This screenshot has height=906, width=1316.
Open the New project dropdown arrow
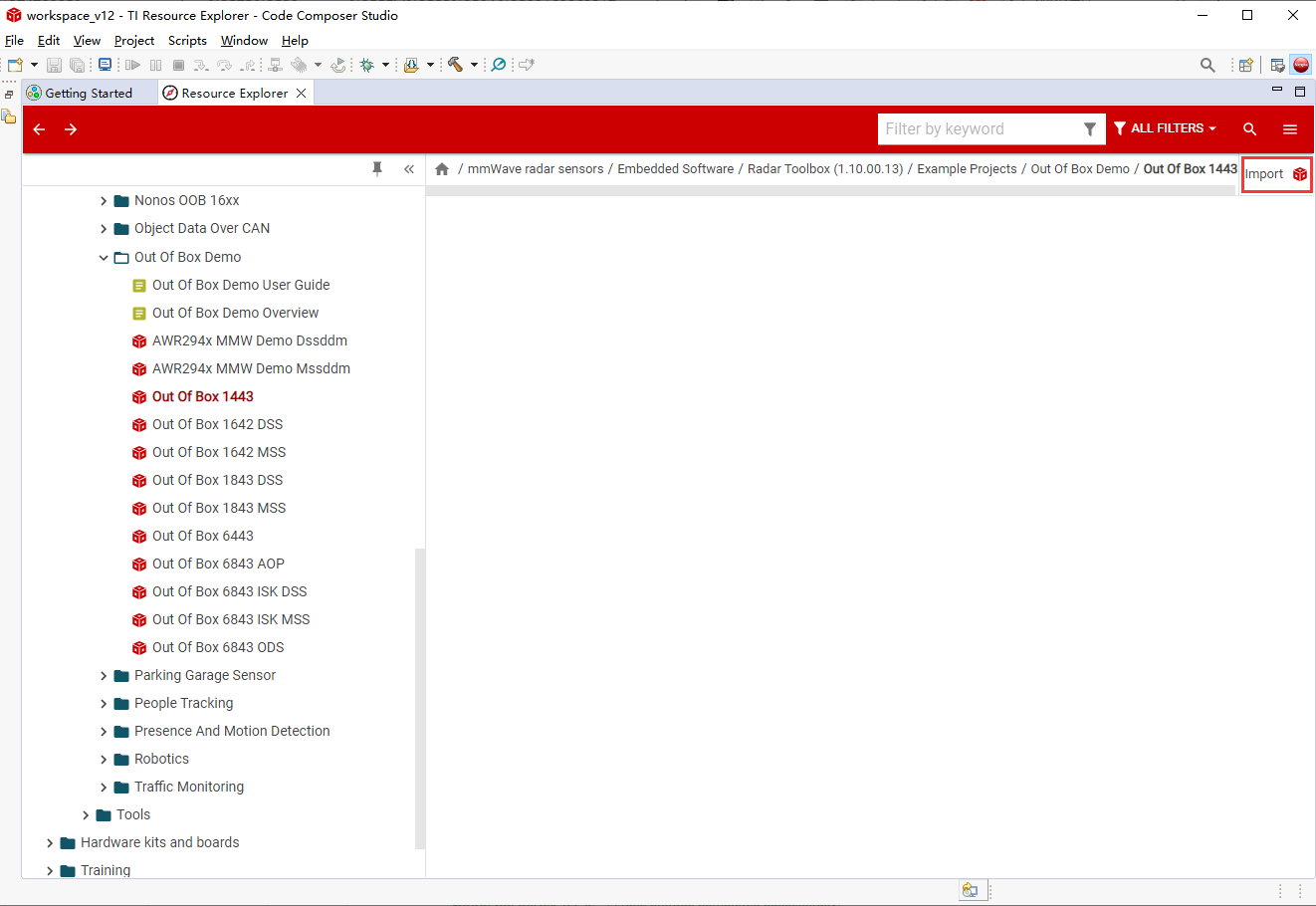[x=34, y=65]
